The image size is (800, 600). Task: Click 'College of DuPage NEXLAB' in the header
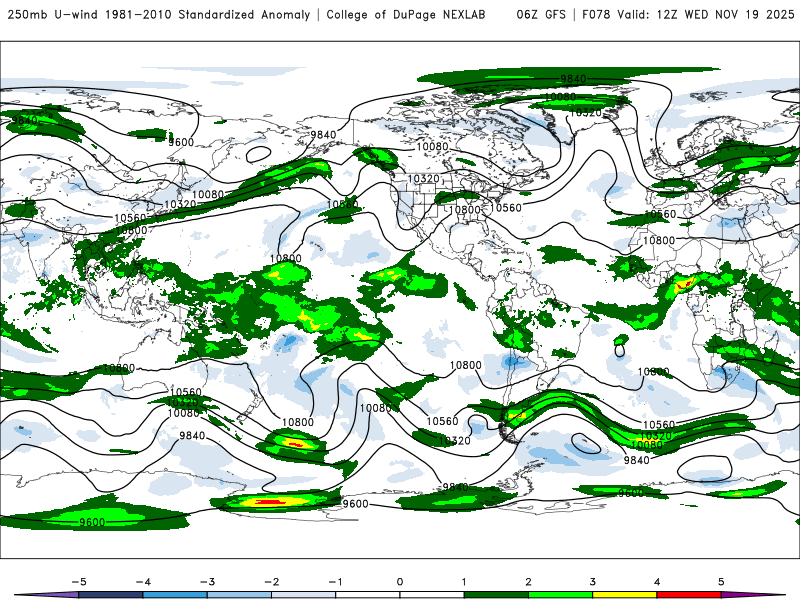[x=406, y=15]
